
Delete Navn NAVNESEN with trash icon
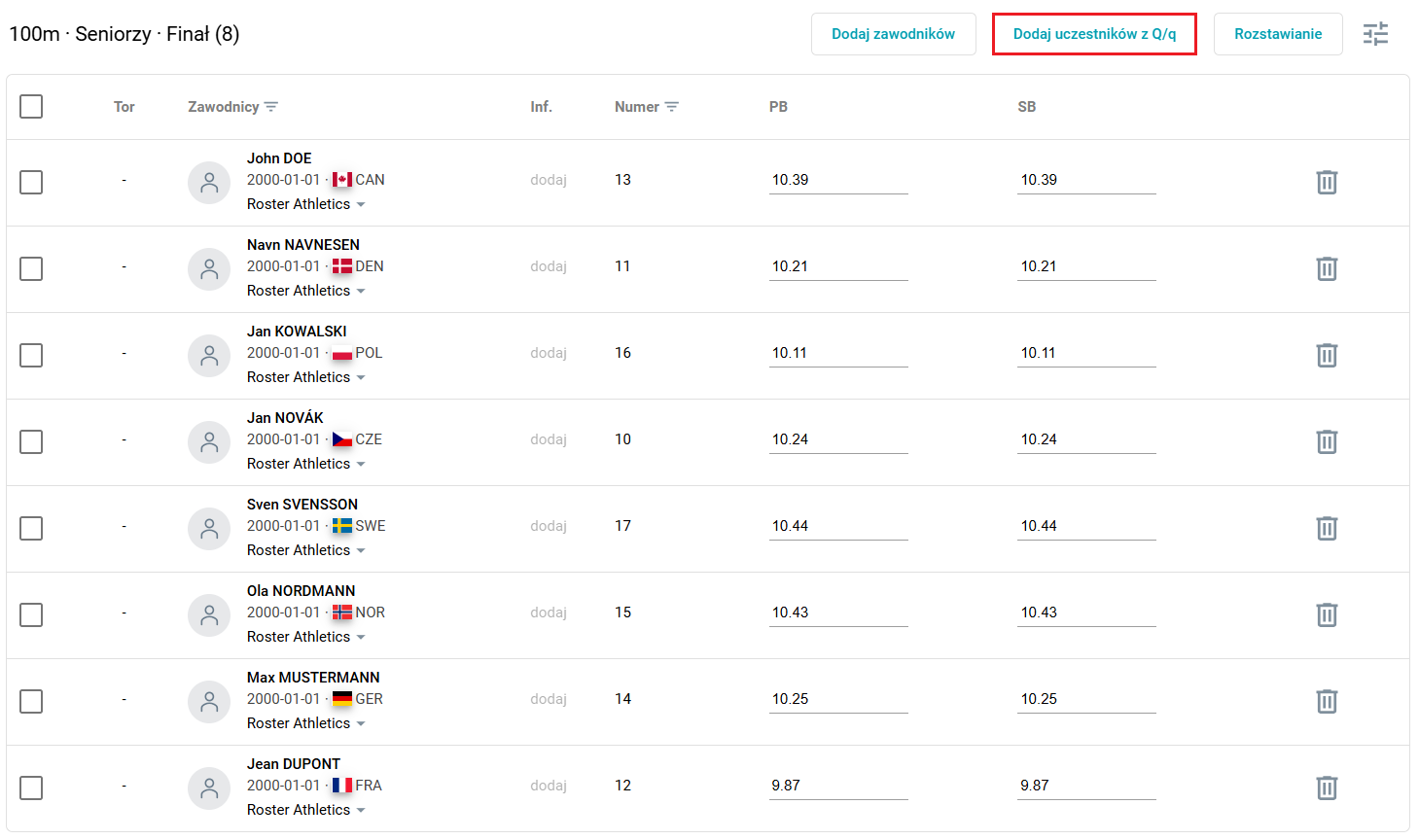pyautogui.click(x=1327, y=268)
